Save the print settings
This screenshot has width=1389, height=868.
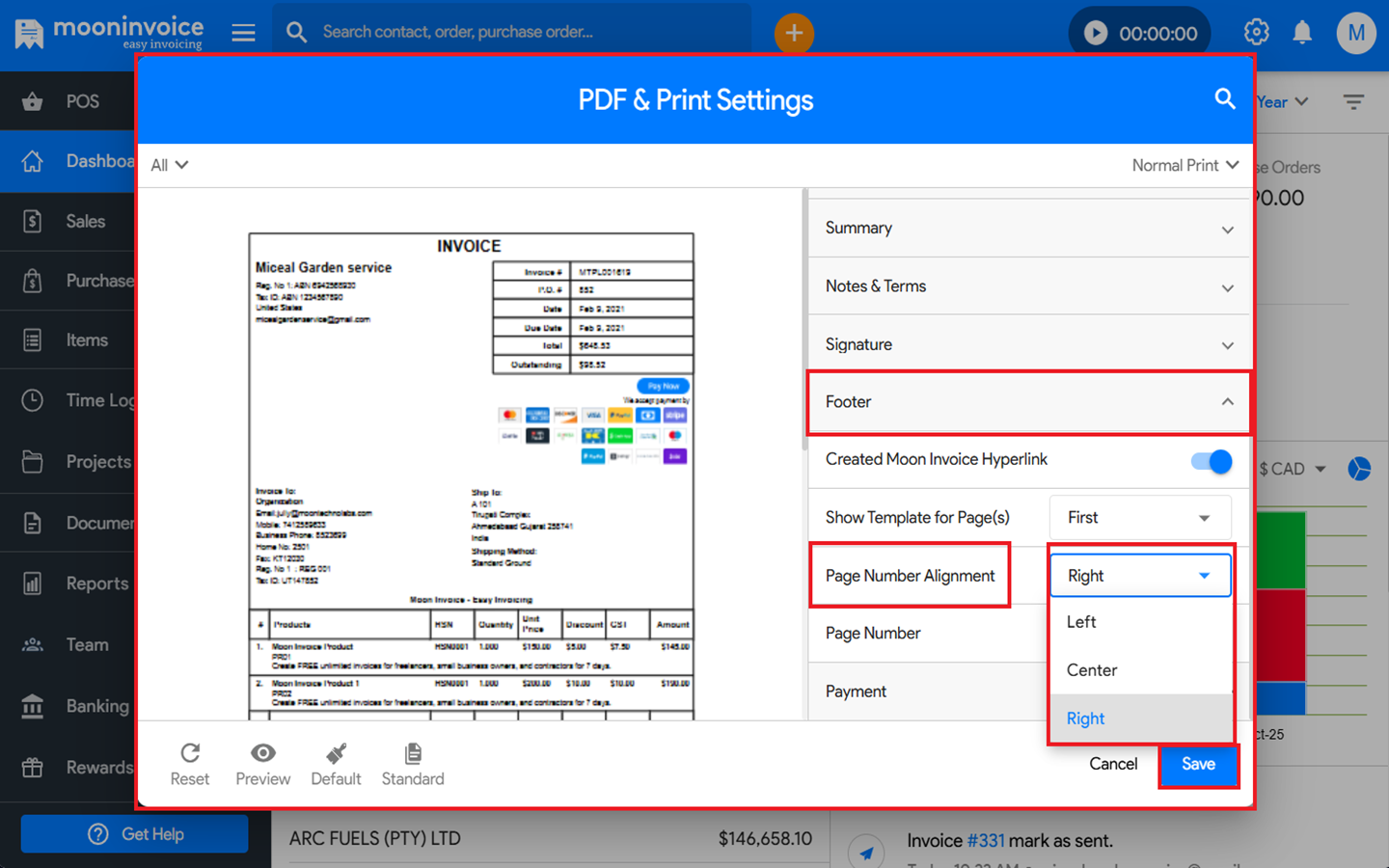[x=1198, y=765]
